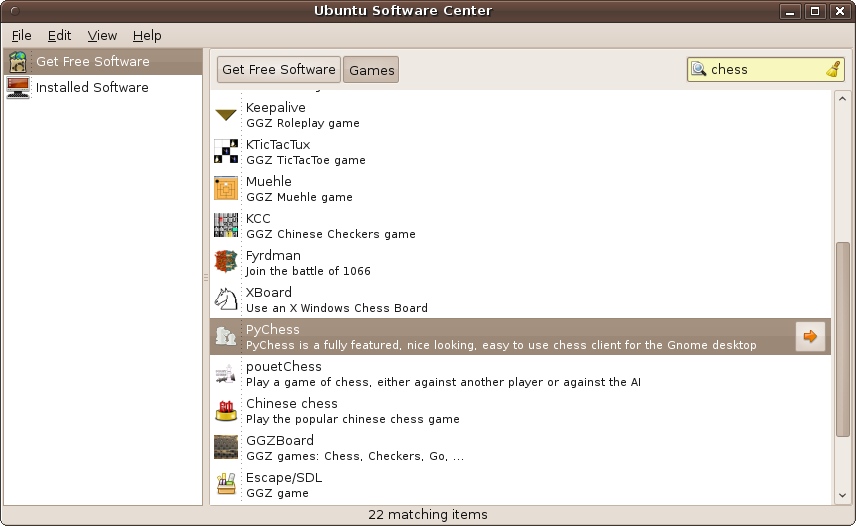Click the Chinese chess icon

tap(225, 410)
